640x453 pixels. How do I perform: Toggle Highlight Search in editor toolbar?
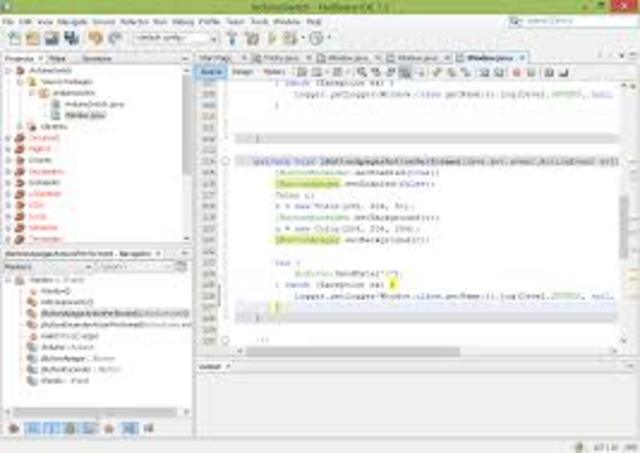pyautogui.click(x=404, y=73)
